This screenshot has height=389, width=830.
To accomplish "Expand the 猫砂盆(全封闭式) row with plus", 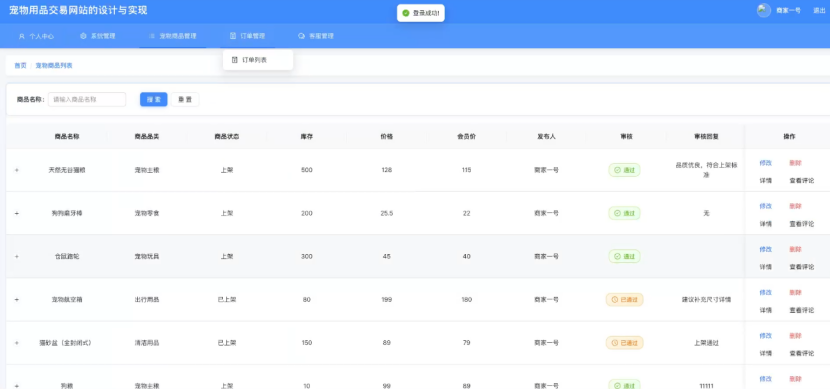I will click(17, 343).
